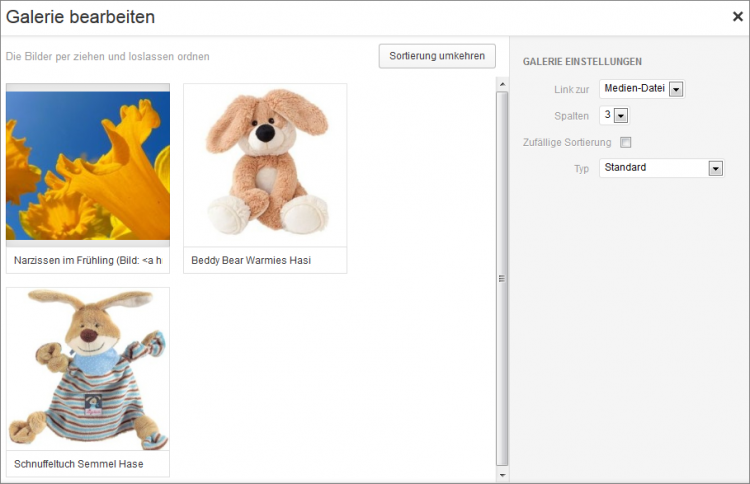Click the Typ label

tap(581, 168)
